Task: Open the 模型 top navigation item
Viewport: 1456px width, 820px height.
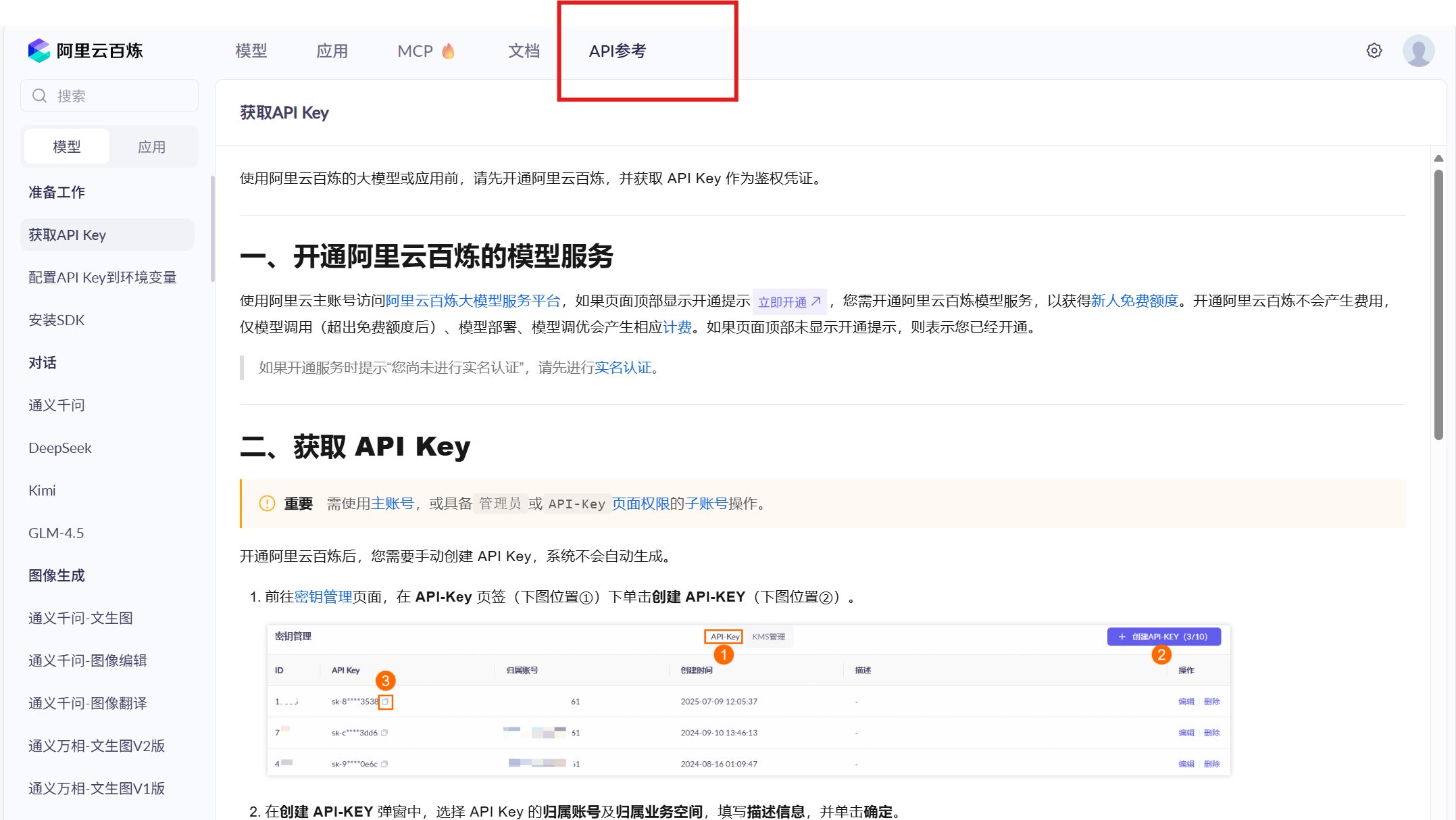Action: [x=251, y=51]
